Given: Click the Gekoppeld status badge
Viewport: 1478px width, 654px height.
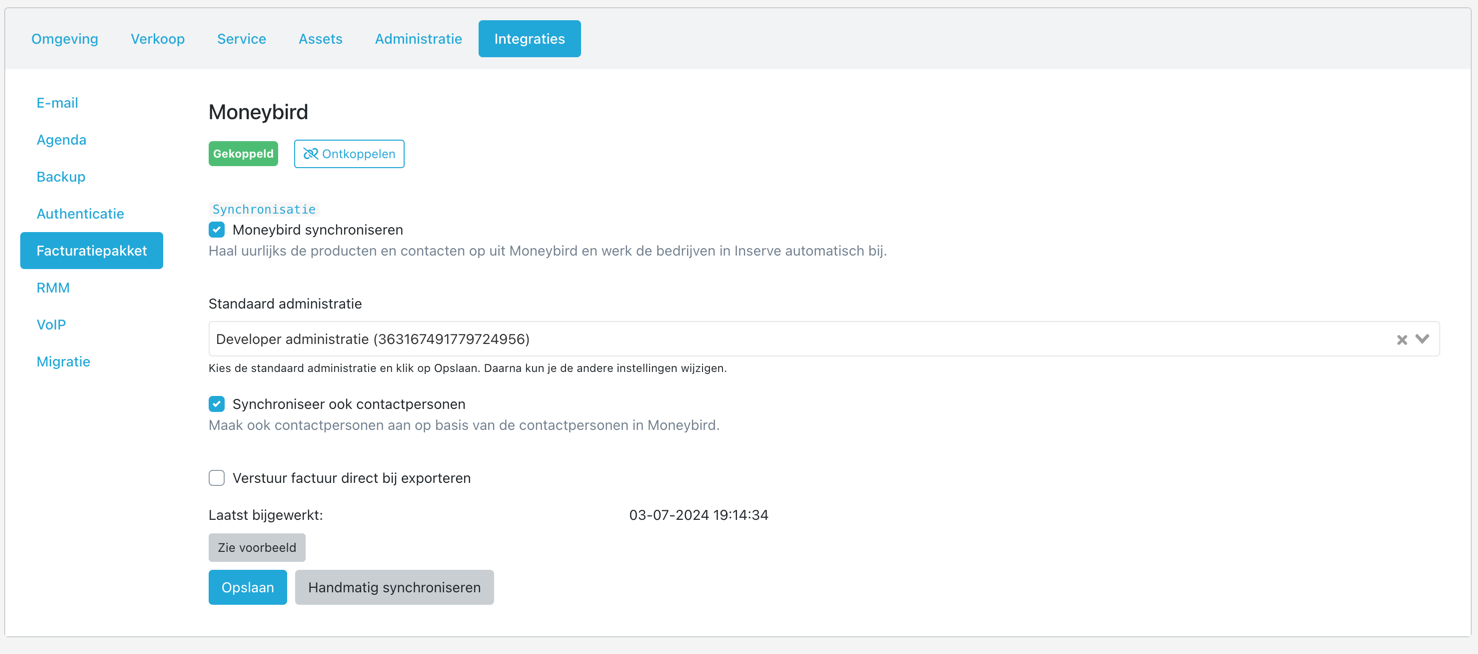Looking at the screenshot, I should click(243, 154).
